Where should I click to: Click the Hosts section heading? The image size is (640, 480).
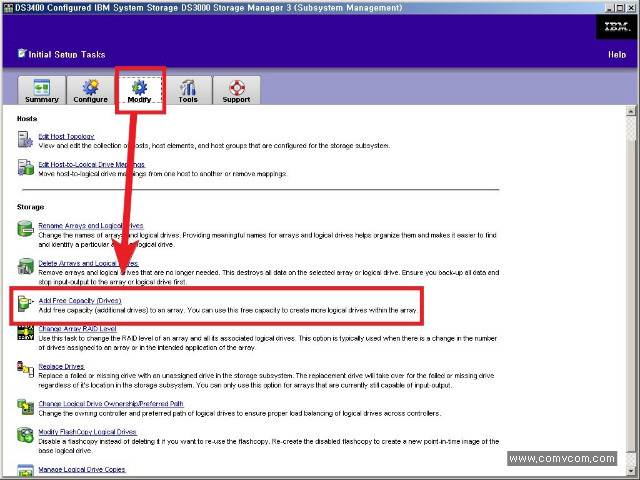click(x=27, y=119)
